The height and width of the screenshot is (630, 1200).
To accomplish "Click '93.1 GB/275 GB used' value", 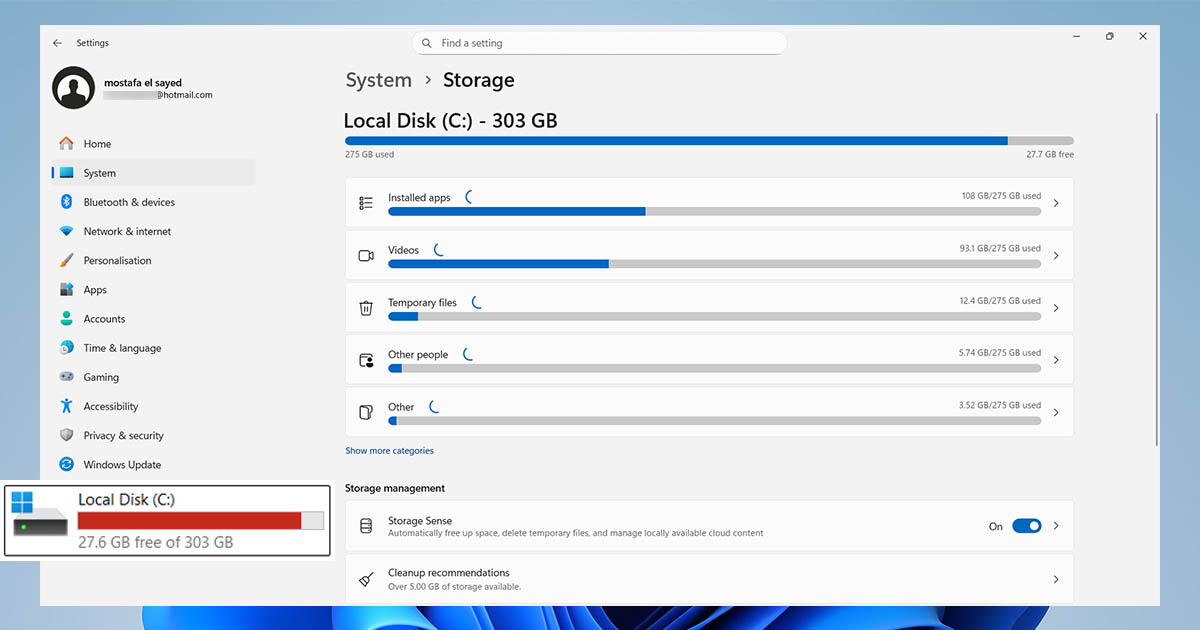I will click(1000, 248).
